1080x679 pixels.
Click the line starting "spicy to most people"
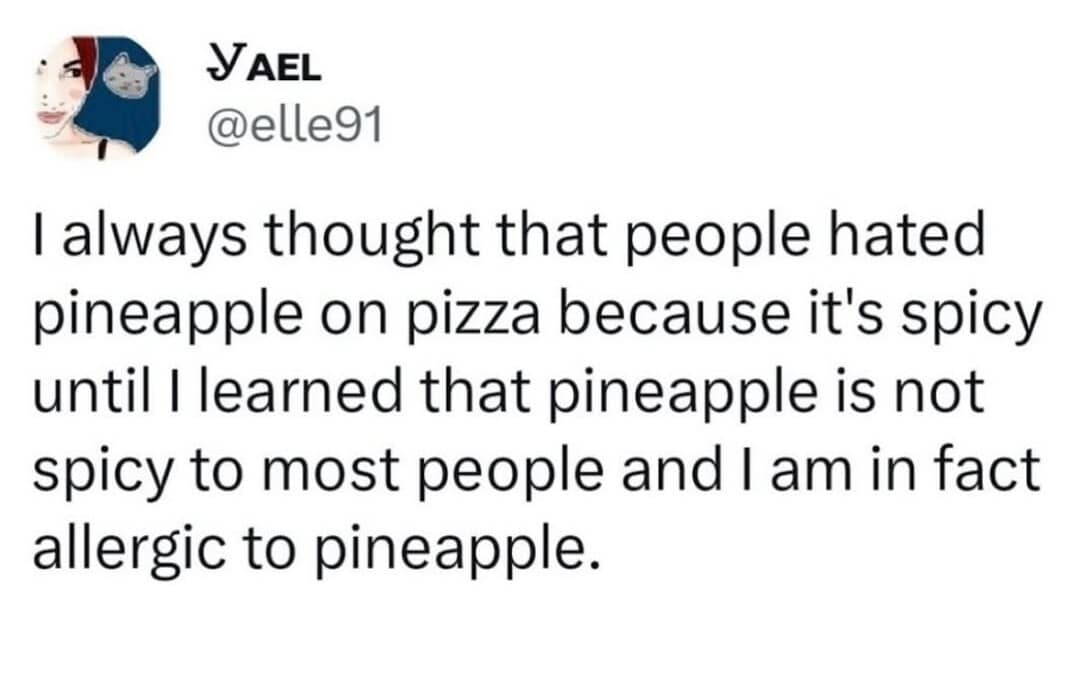point(536,471)
